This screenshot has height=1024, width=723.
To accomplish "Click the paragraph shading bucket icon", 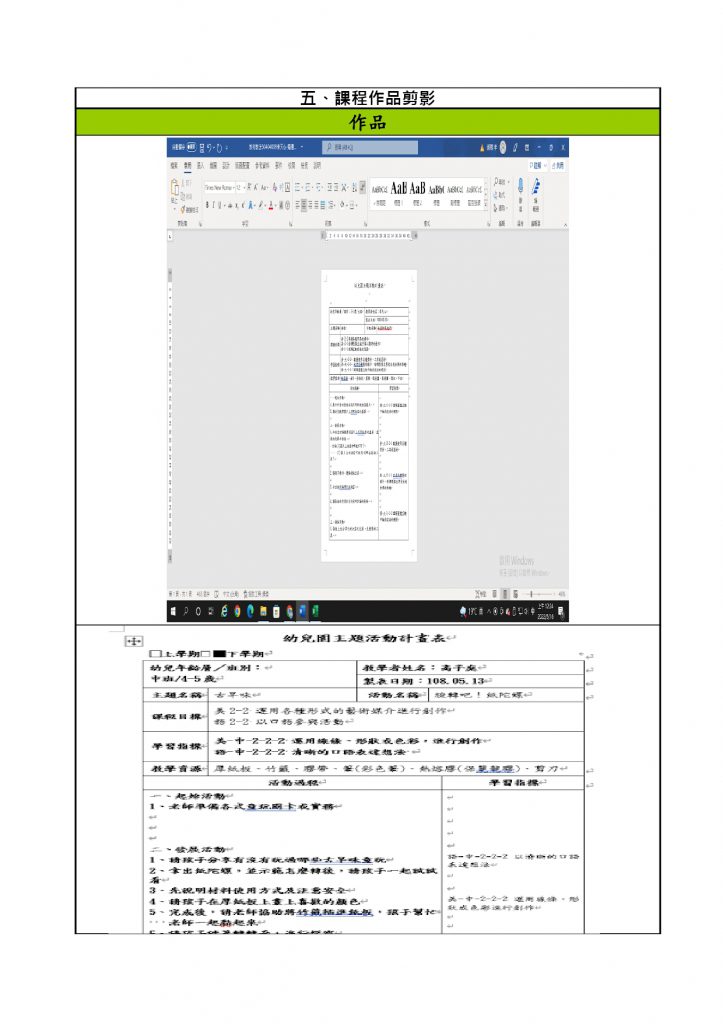I will point(342,205).
